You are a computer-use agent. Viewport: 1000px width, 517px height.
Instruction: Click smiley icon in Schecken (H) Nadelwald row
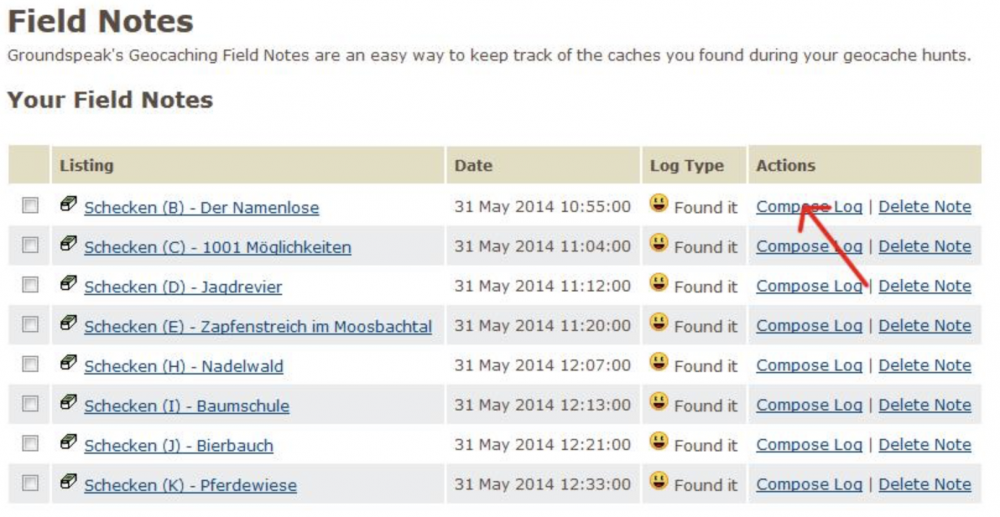(659, 363)
